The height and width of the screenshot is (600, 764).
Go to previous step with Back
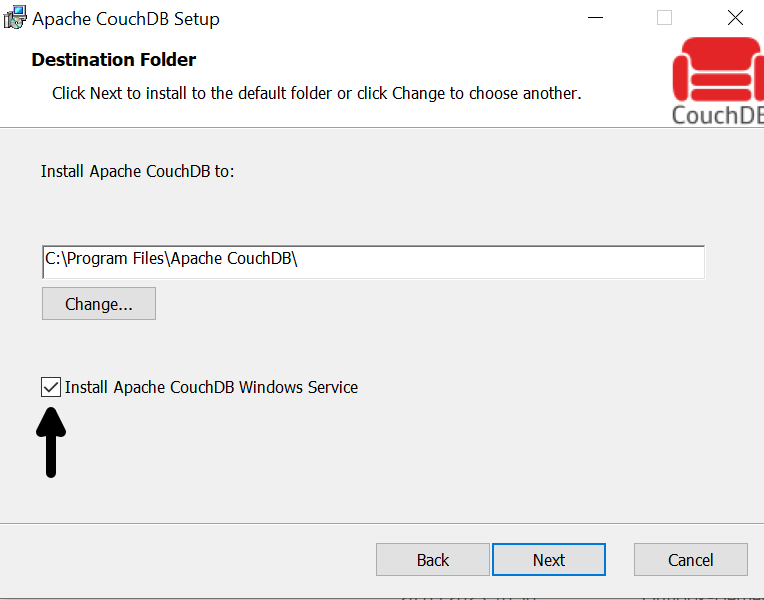pos(433,560)
